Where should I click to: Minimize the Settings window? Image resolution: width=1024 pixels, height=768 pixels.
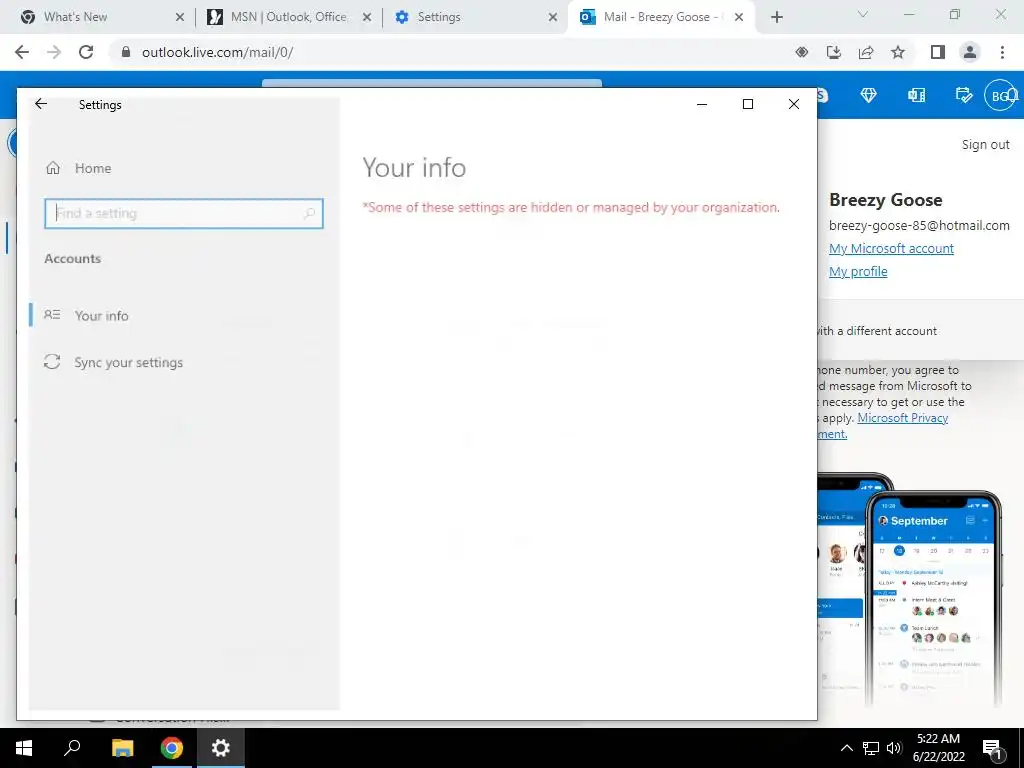[702, 104]
